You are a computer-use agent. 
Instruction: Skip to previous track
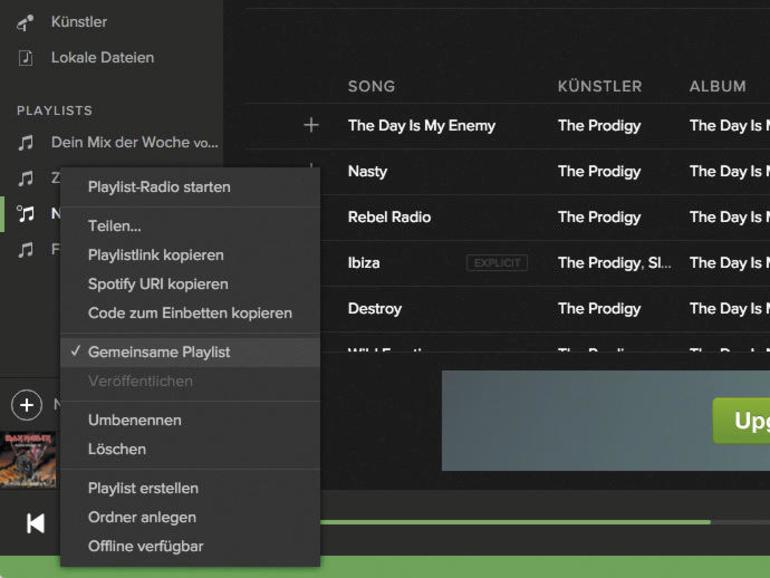click(35, 523)
